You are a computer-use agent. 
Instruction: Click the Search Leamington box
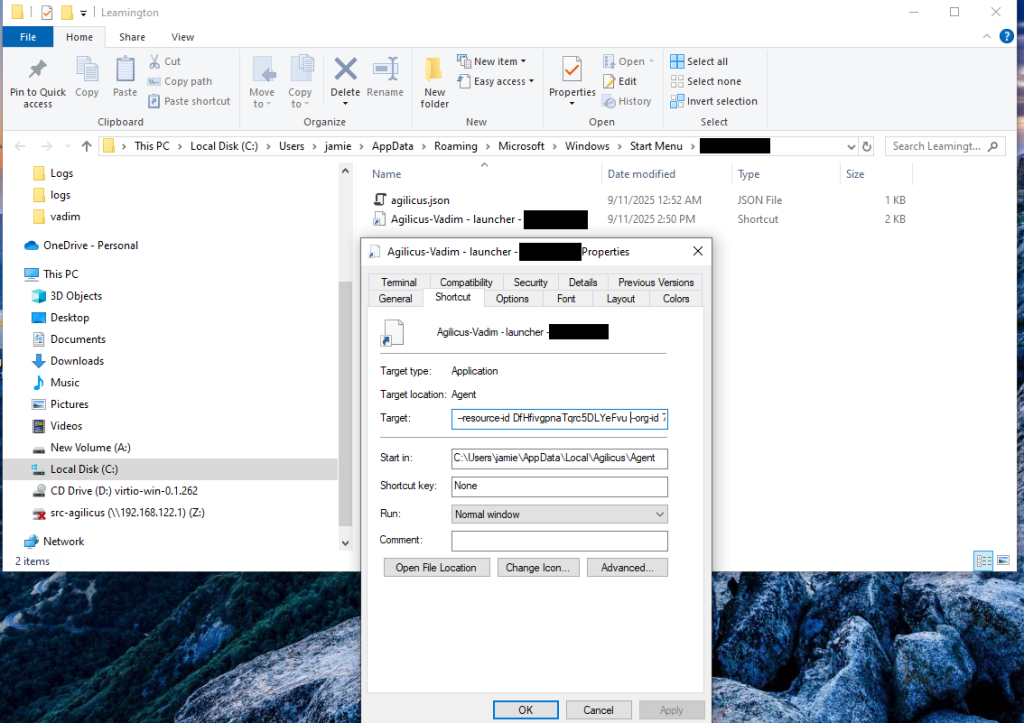click(945, 146)
